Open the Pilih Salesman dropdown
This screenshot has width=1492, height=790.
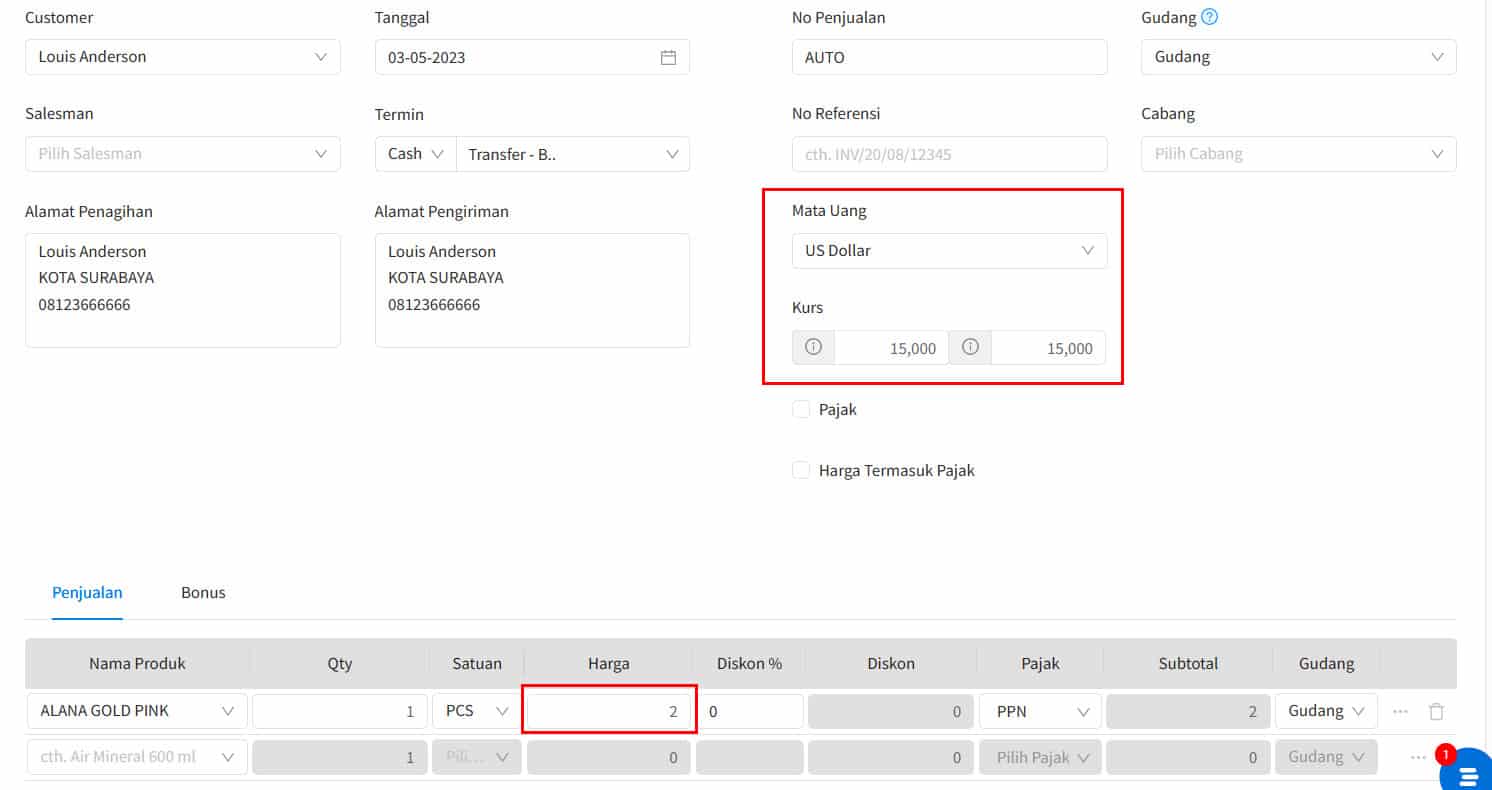click(183, 154)
